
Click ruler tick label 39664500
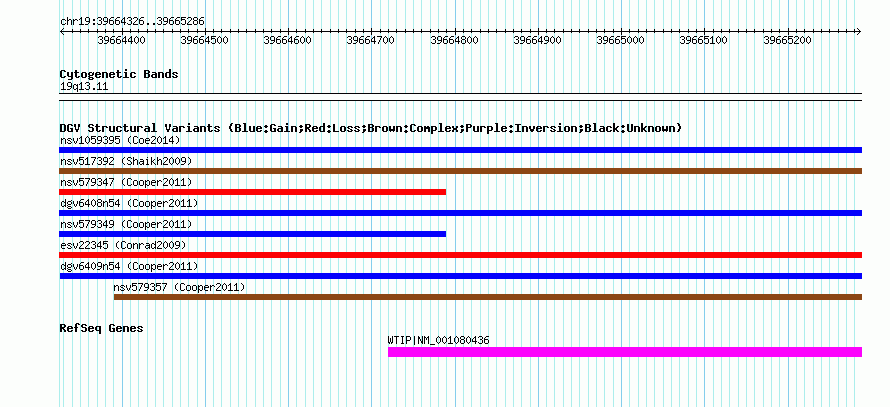pos(204,40)
